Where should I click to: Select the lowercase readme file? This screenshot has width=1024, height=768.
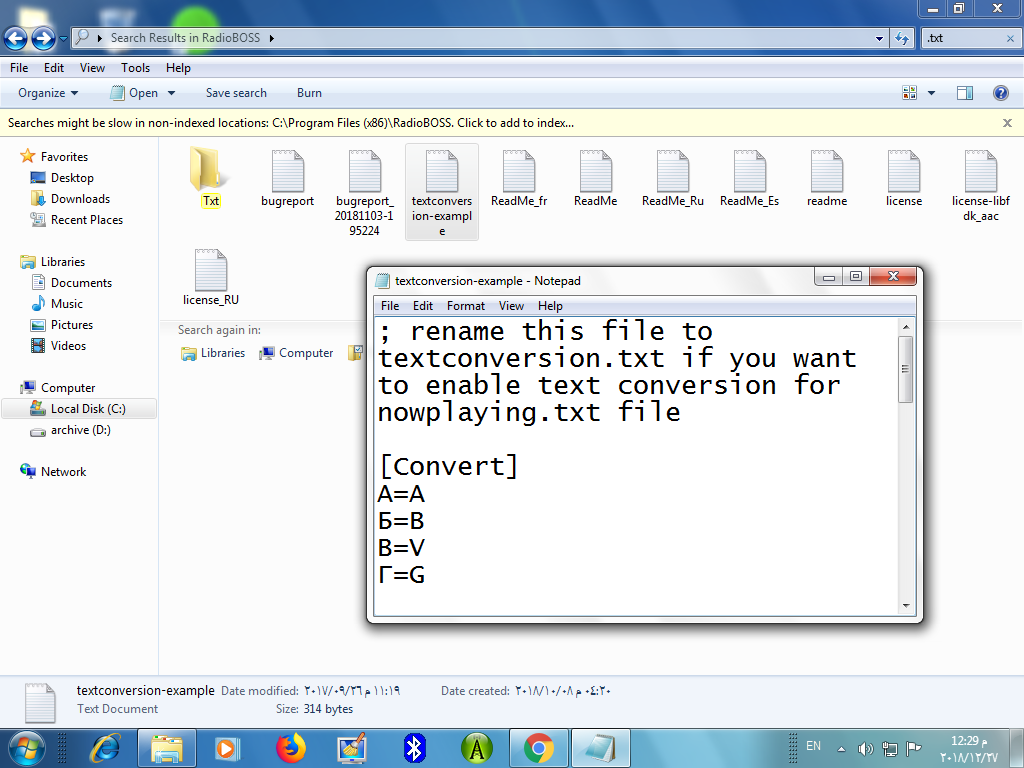[x=827, y=177]
